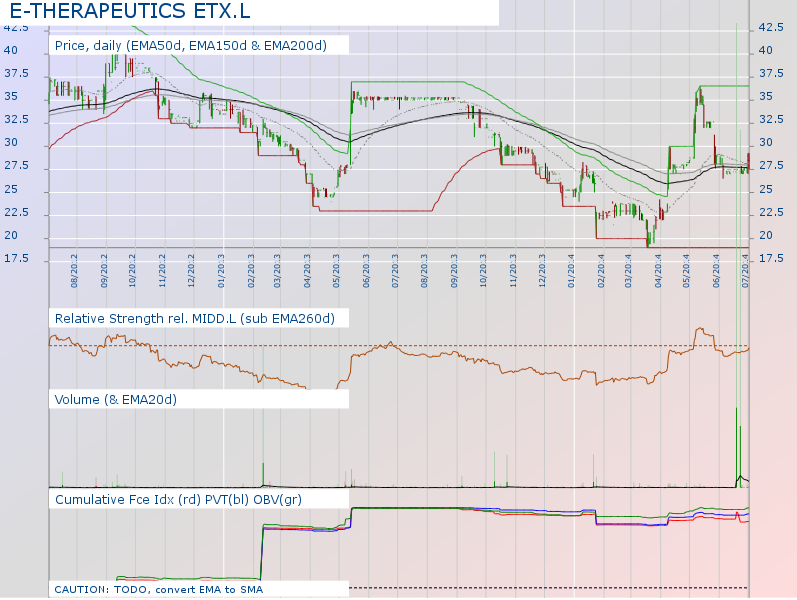Click the 07/2023 date label on x-axis
The image size is (797, 600).
[x=395, y=271]
